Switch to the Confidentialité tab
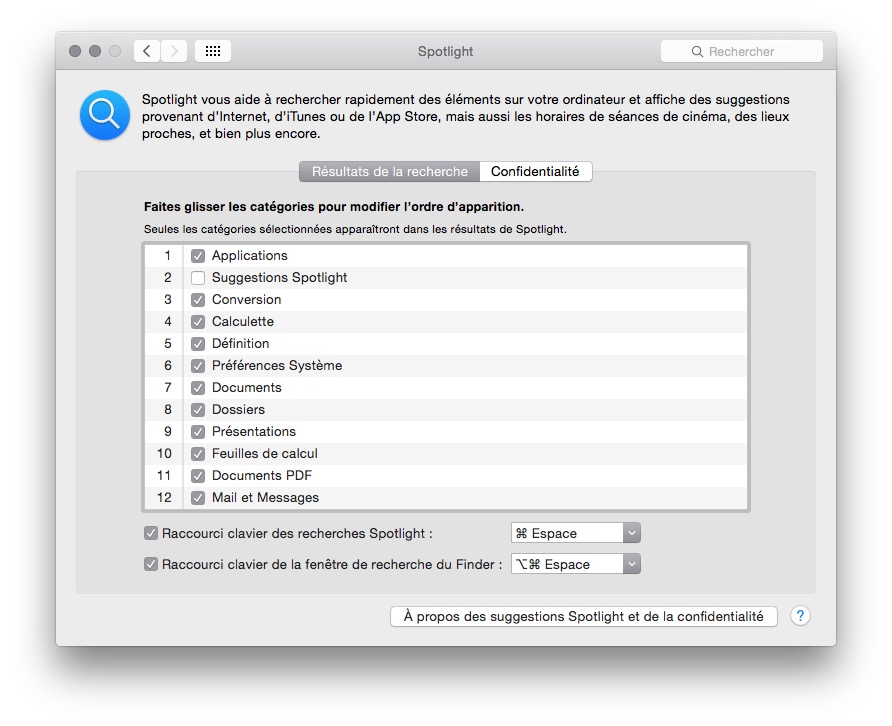 point(535,171)
